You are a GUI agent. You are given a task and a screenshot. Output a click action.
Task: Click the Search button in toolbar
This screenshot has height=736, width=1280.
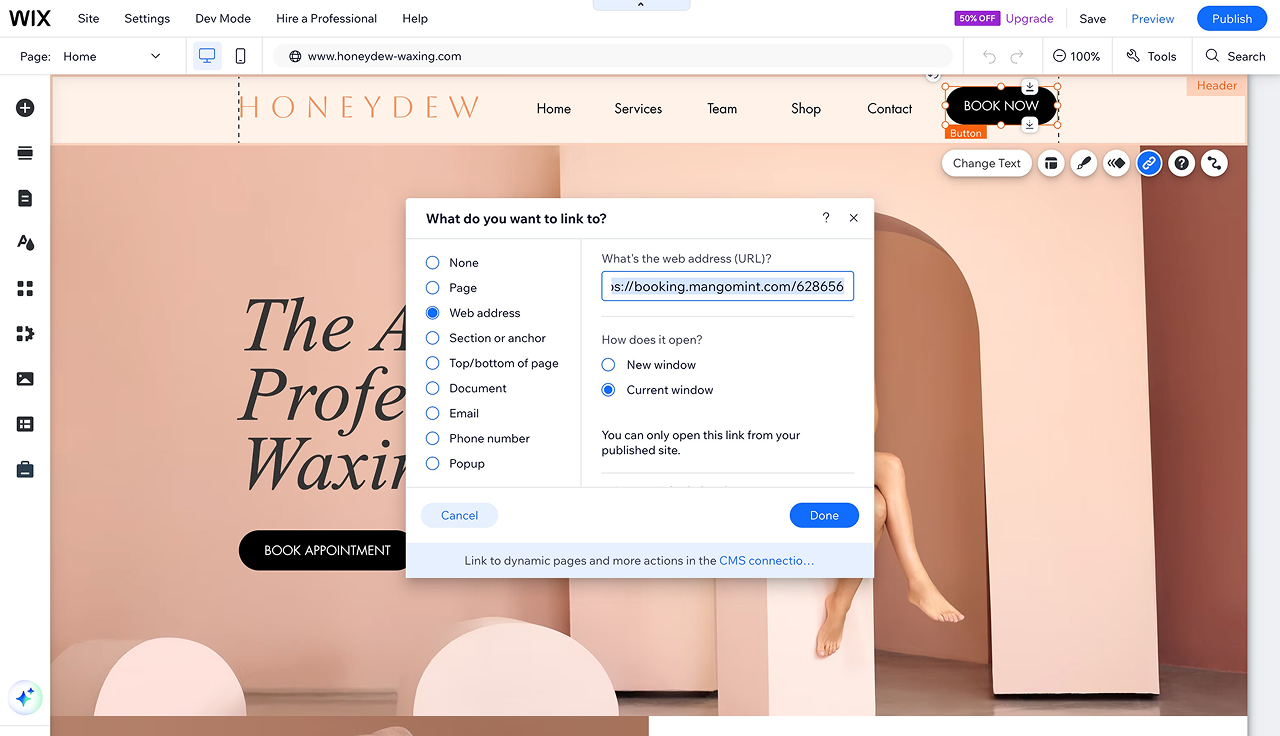(1236, 56)
